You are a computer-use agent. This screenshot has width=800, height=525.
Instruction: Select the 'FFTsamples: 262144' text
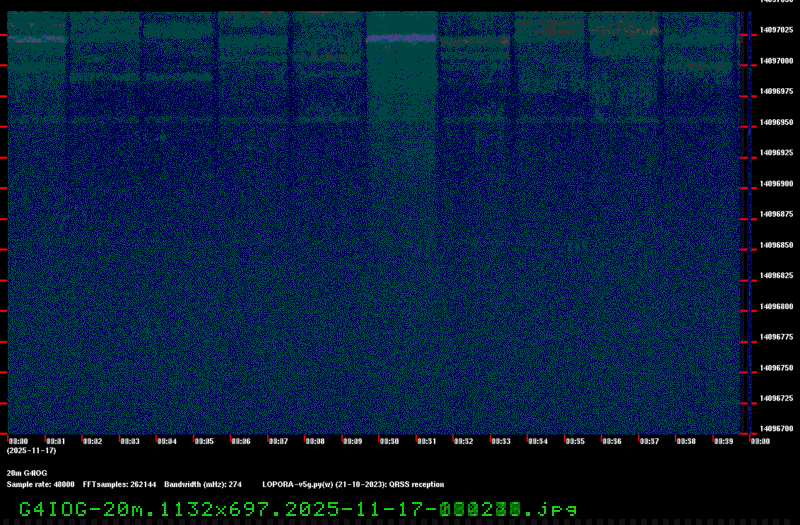point(119,485)
